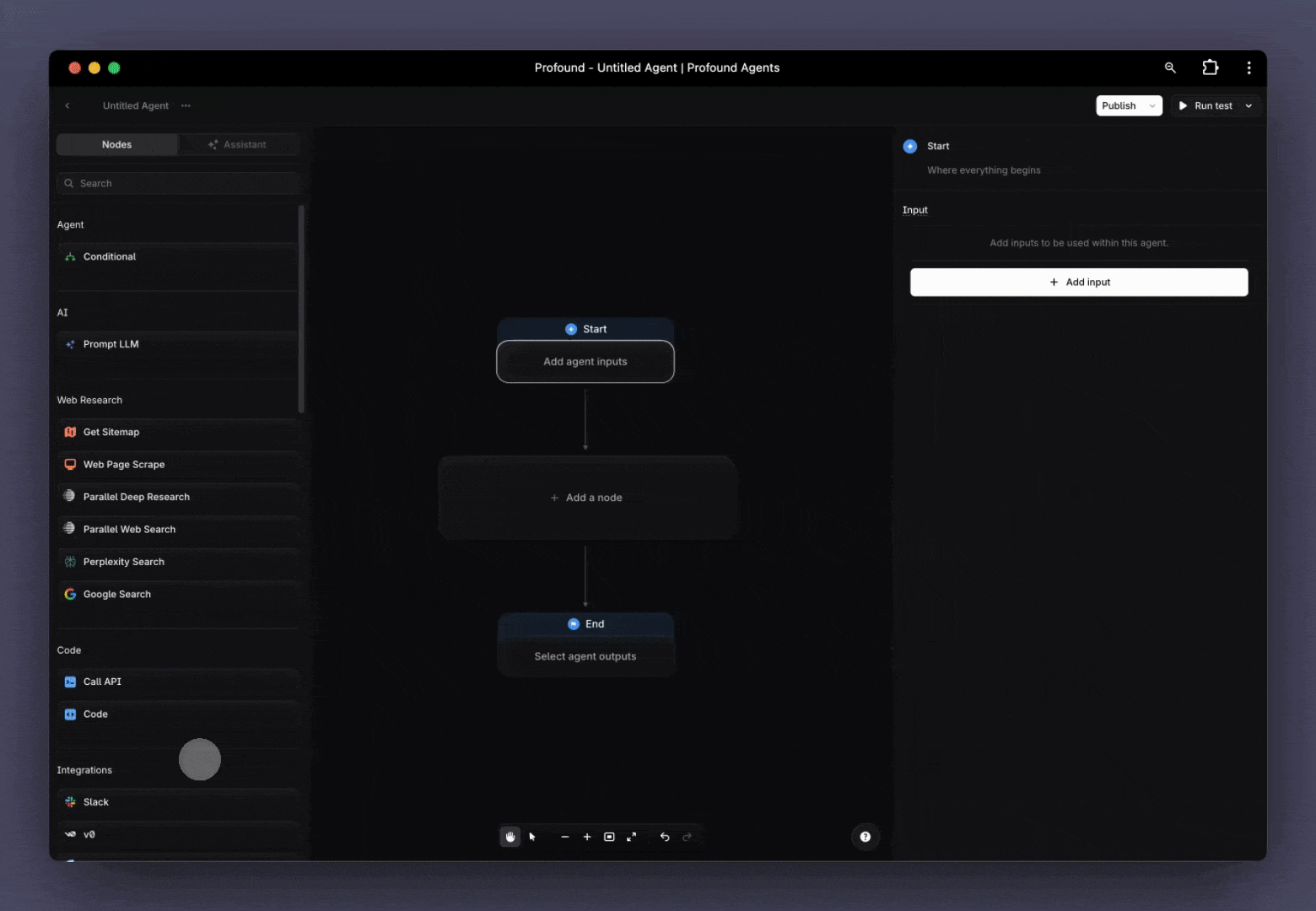The image size is (1316, 911).
Task: Click the fullscreen expand arrows icon
Action: (631, 837)
